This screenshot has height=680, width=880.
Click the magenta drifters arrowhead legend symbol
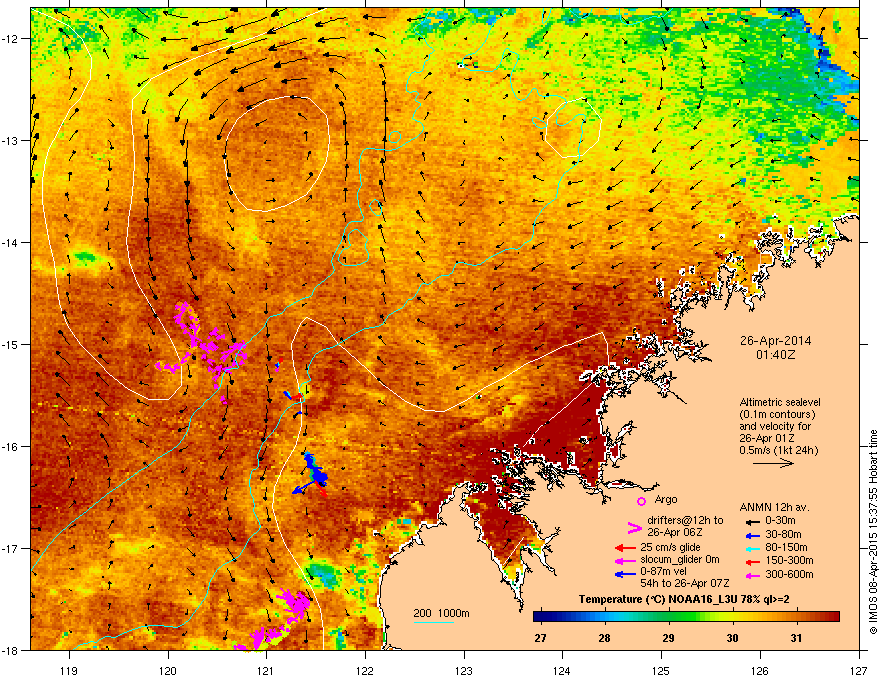pyautogui.click(x=634, y=527)
